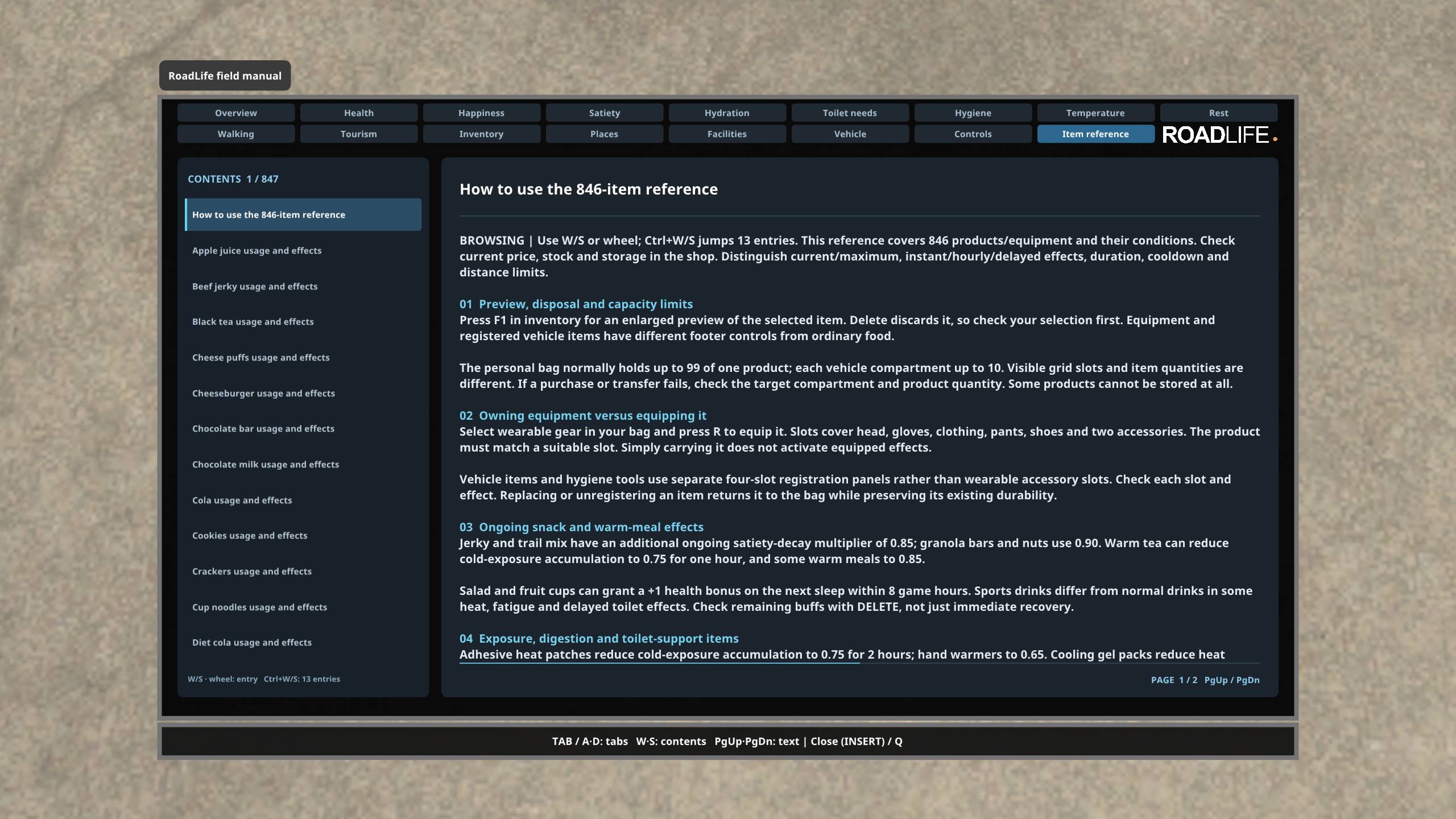Image resolution: width=1456 pixels, height=819 pixels.
Task: Open the Vehicle tab
Action: coord(850,134)
